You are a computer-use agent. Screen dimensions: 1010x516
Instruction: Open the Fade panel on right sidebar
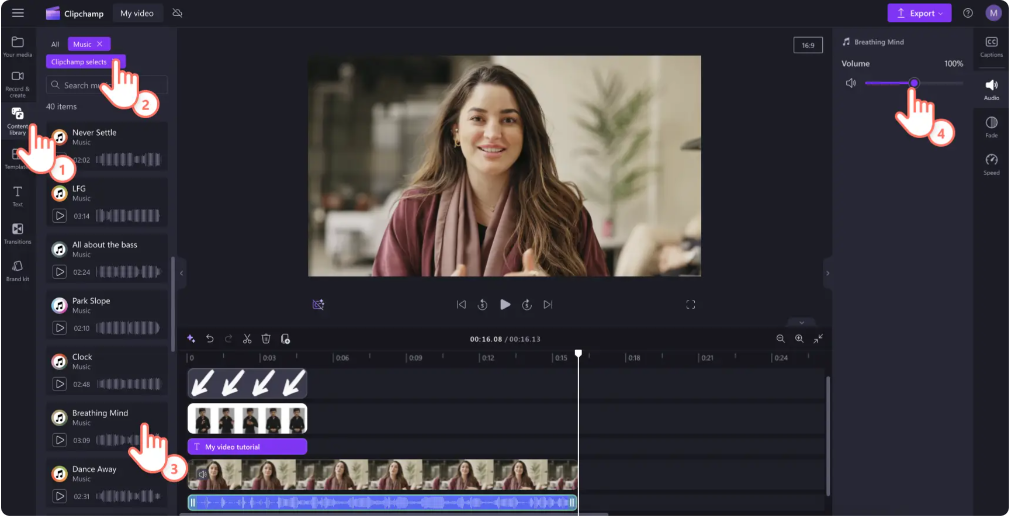991,126
